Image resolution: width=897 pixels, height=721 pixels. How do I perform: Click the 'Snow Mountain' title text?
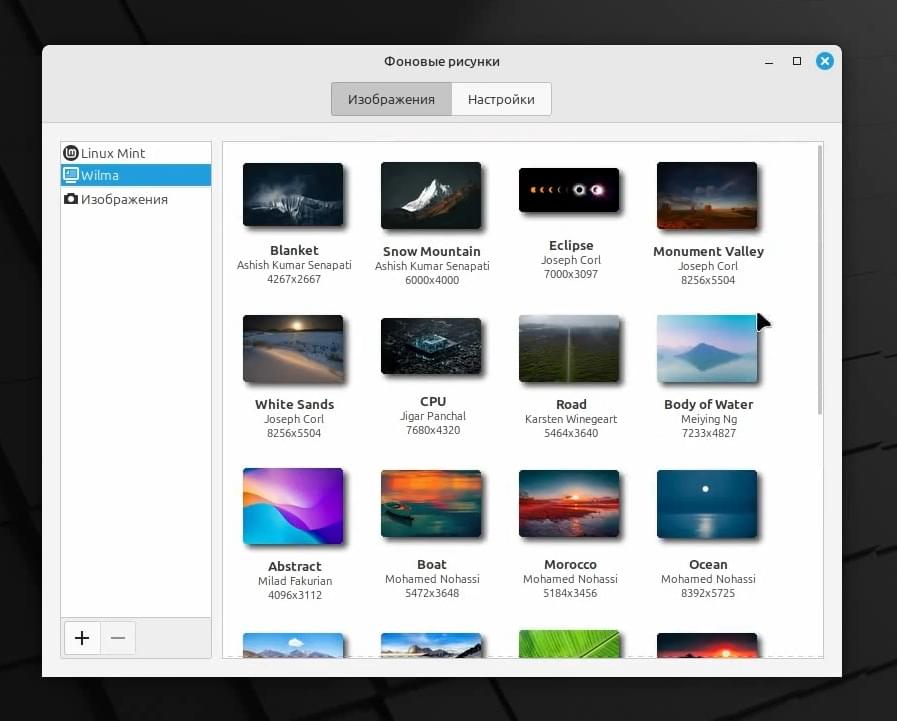coord(431,251)
